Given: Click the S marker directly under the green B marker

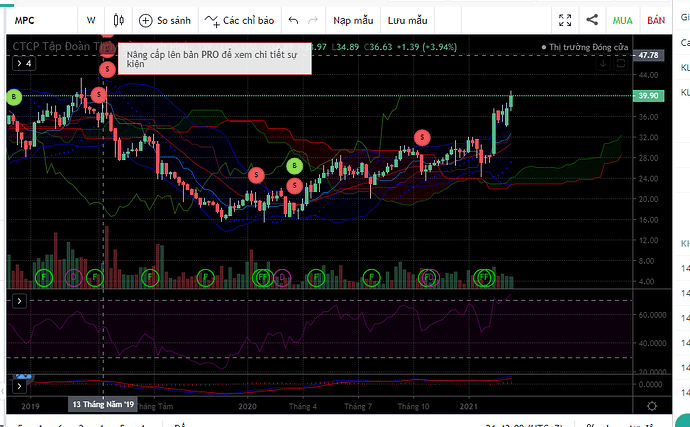Looking at the screenshot, I should (294, 186).
